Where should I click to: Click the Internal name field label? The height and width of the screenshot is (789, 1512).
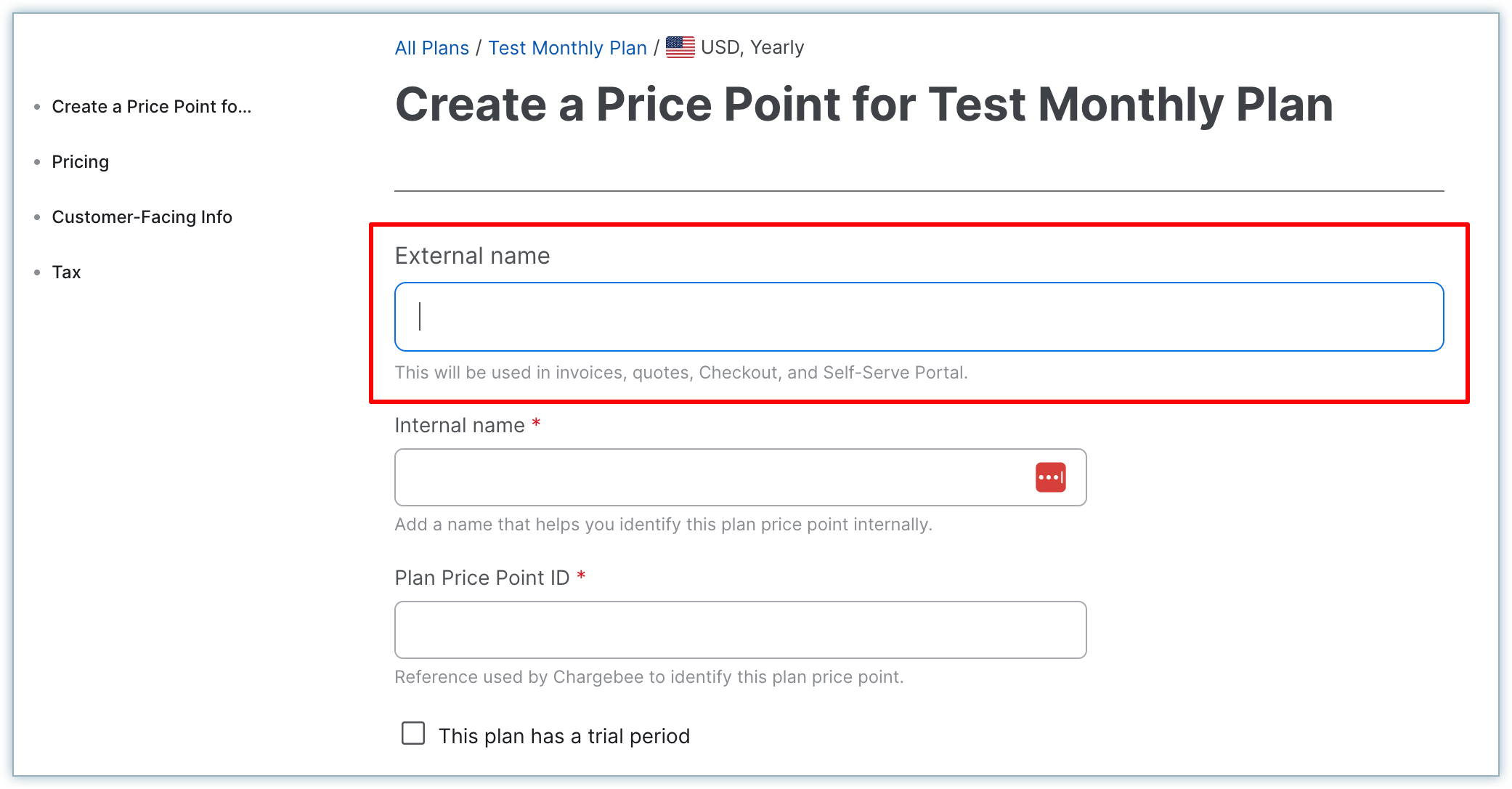pyautogui.click(x=459, y=425)
